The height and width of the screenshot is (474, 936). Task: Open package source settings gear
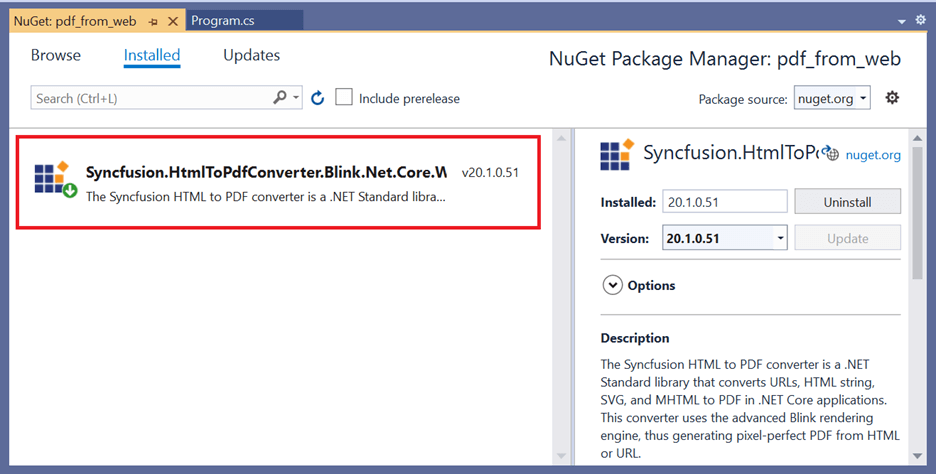(892, 97)
